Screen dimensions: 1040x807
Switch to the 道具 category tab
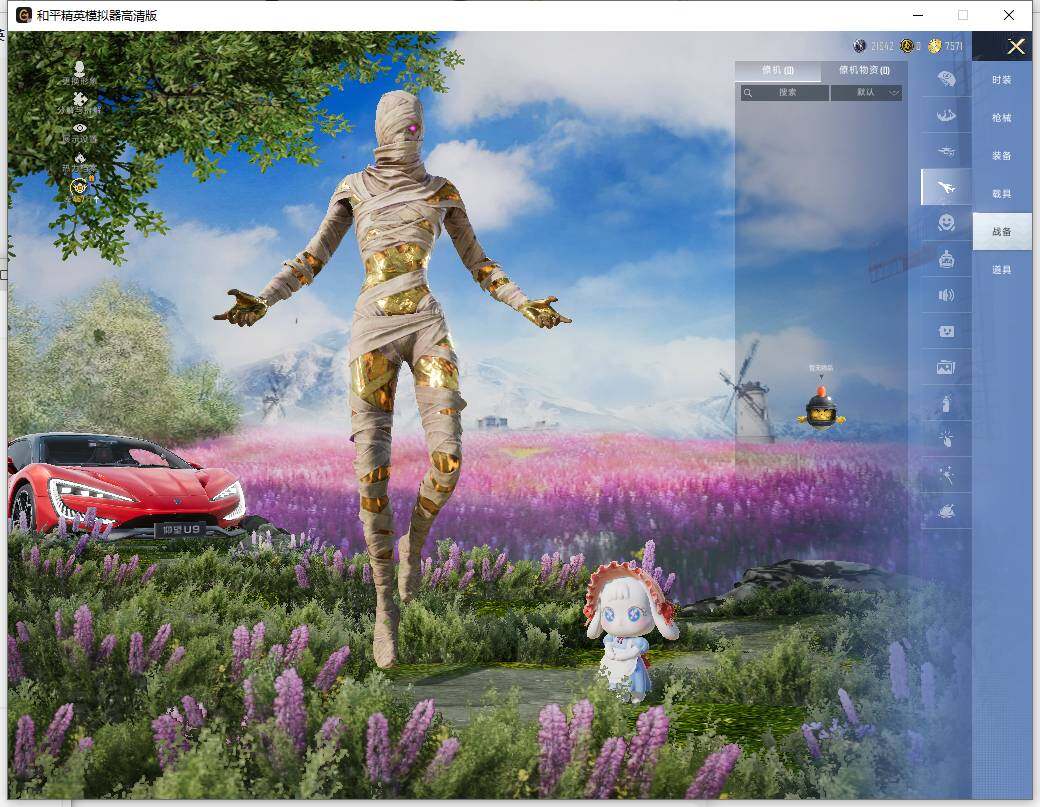coord(1002,270)
